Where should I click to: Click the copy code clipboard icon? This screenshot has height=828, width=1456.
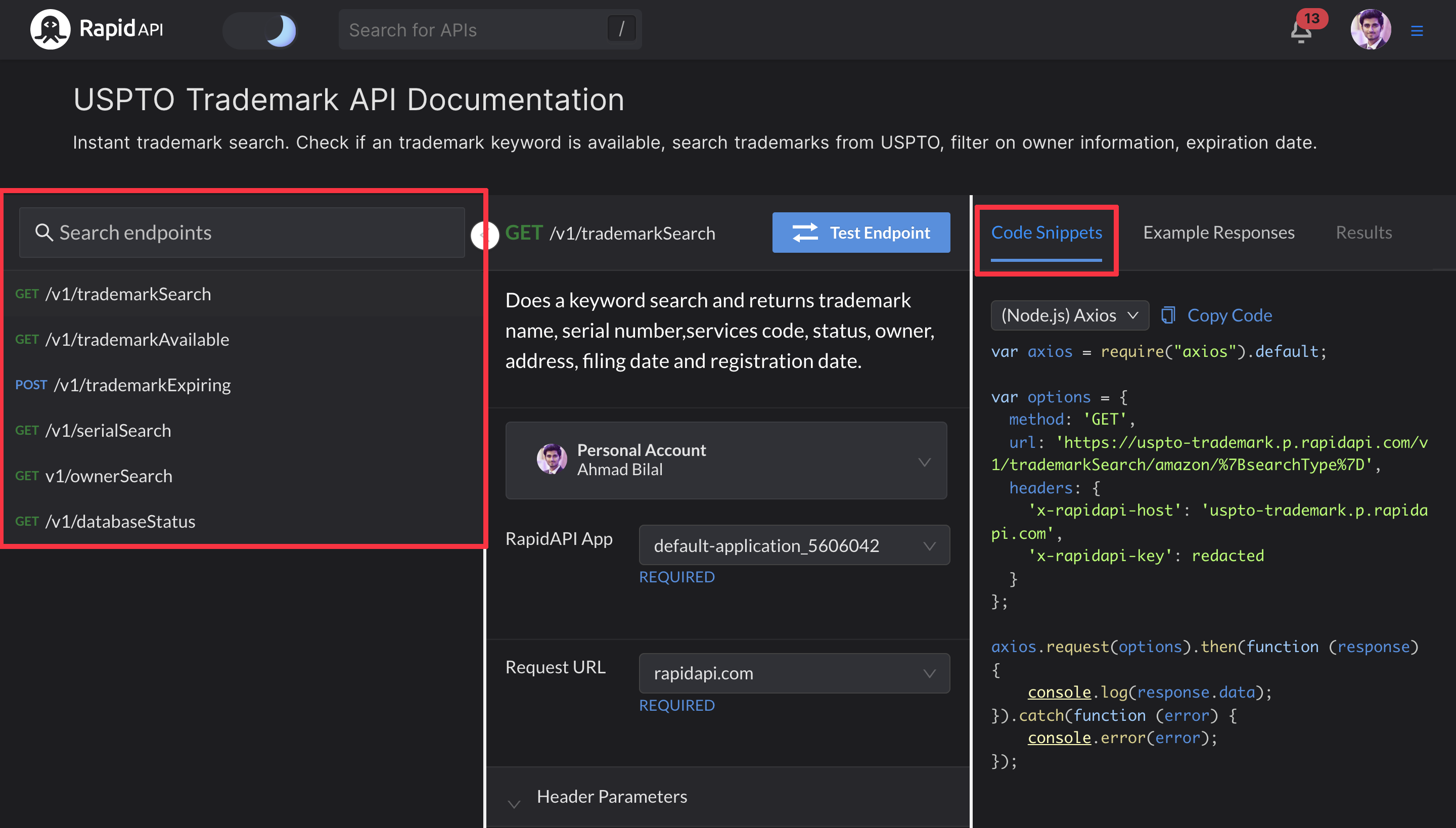coord(1168,315)
